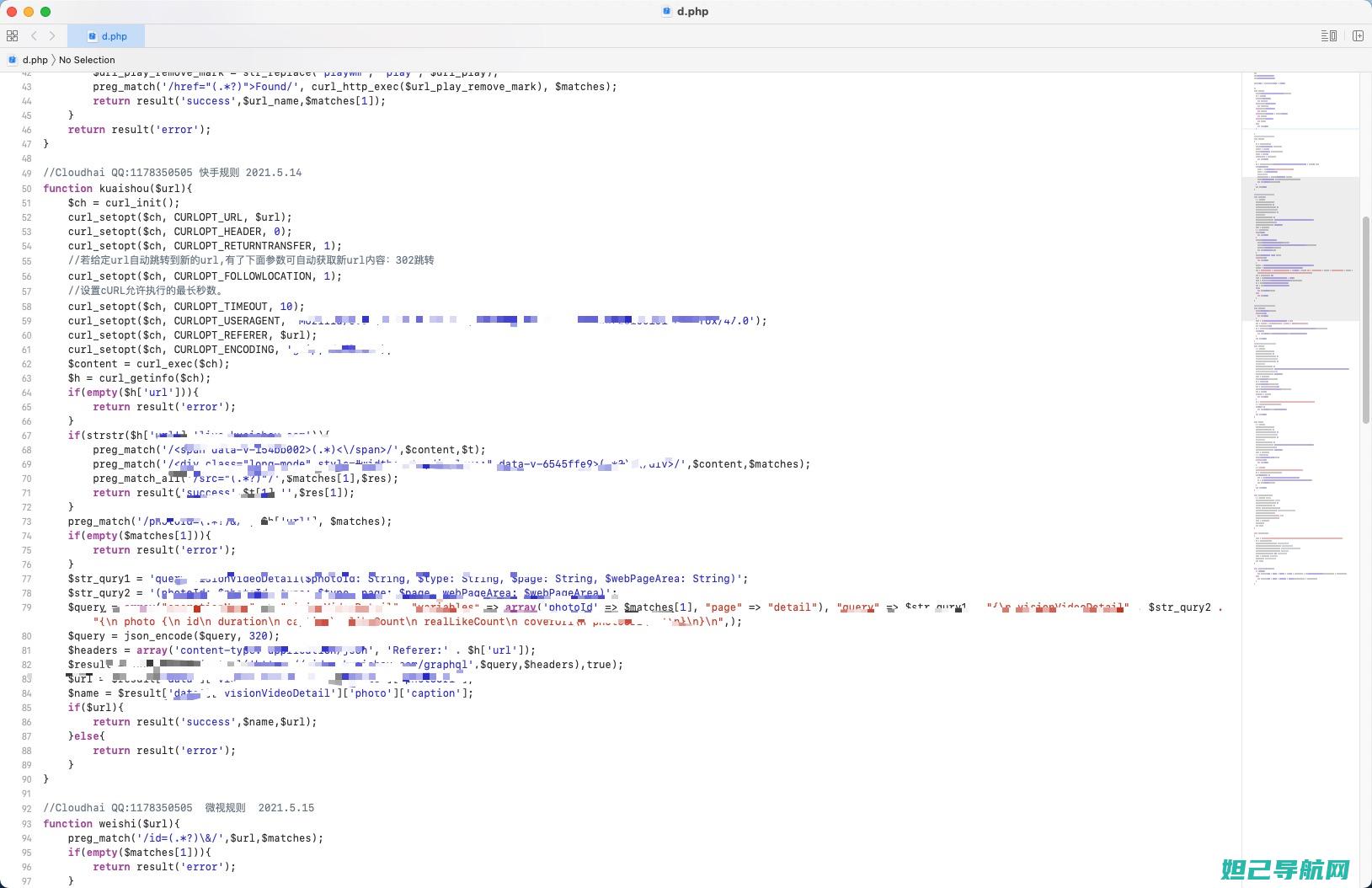Viewport: 1372px width, 888px height.
Task: Click the 'if(empty($matches[1])){' on line 74
Action: 140,536
